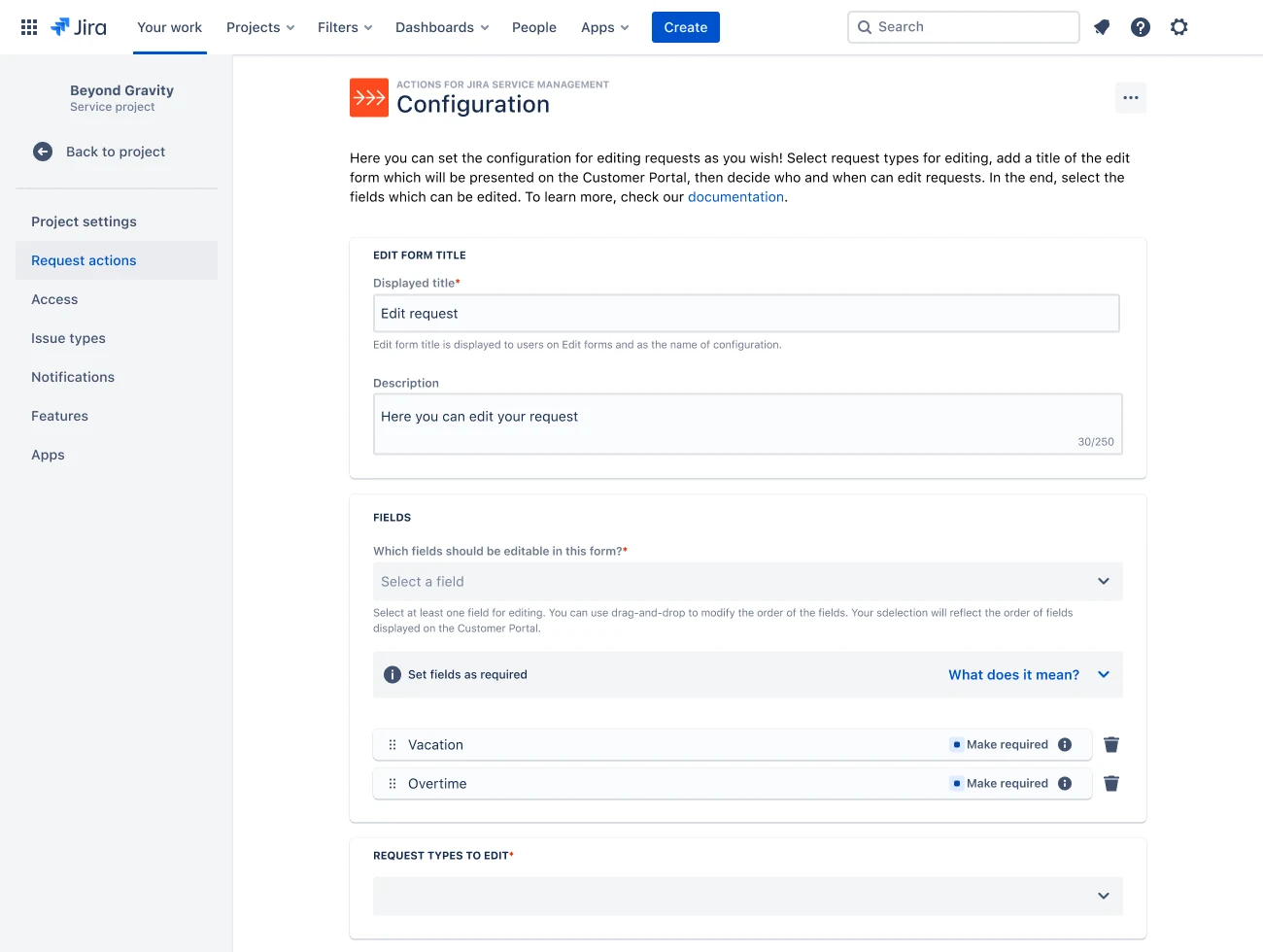Click info icon in the Overtime row
This screenshot has width=1263, height=952.
tap(1065, 784)
